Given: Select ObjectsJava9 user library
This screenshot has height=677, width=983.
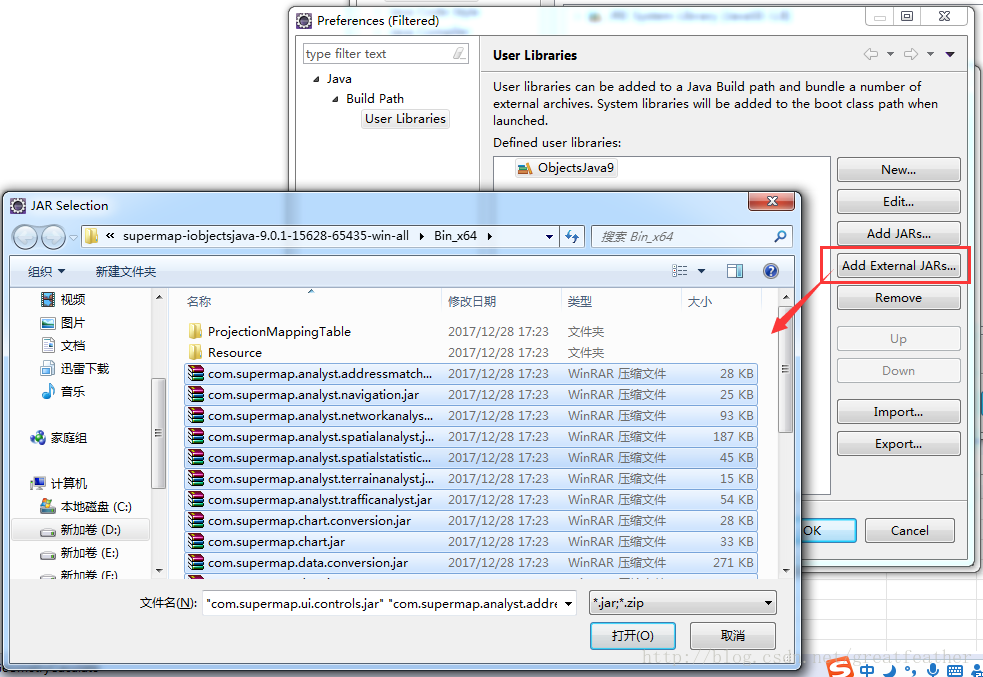Looking at the screenshot, I should 566,168.
